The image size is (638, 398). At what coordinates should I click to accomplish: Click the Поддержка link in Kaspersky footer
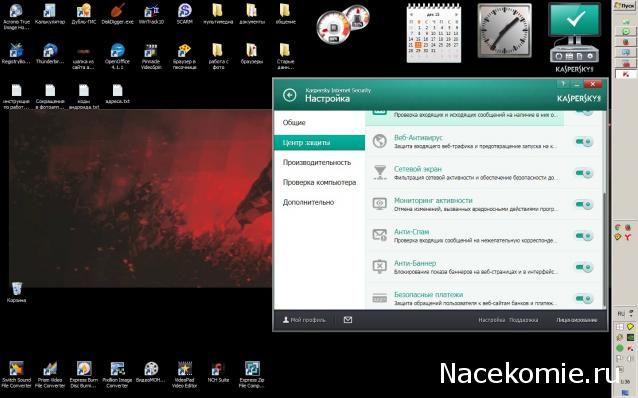coord(524,320)
